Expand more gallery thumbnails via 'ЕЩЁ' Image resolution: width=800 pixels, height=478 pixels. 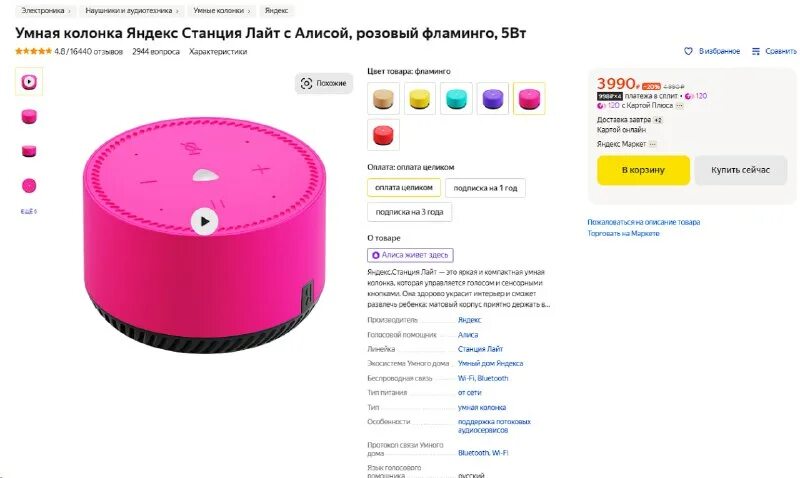click(x=29, y=211)
